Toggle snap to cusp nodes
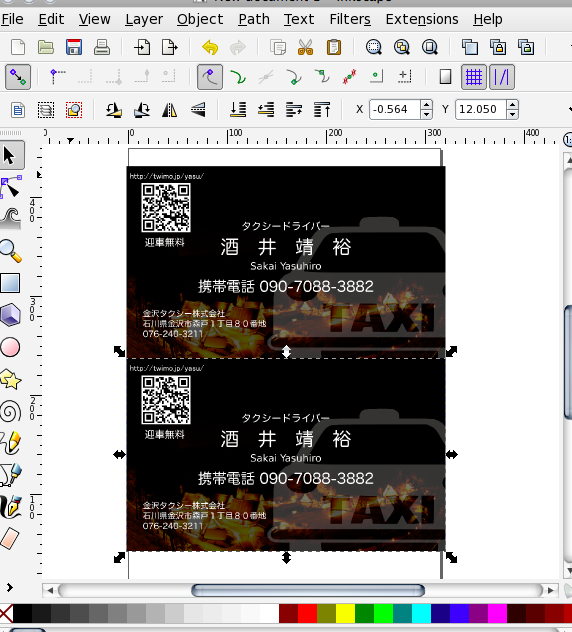 pos(293,77)
